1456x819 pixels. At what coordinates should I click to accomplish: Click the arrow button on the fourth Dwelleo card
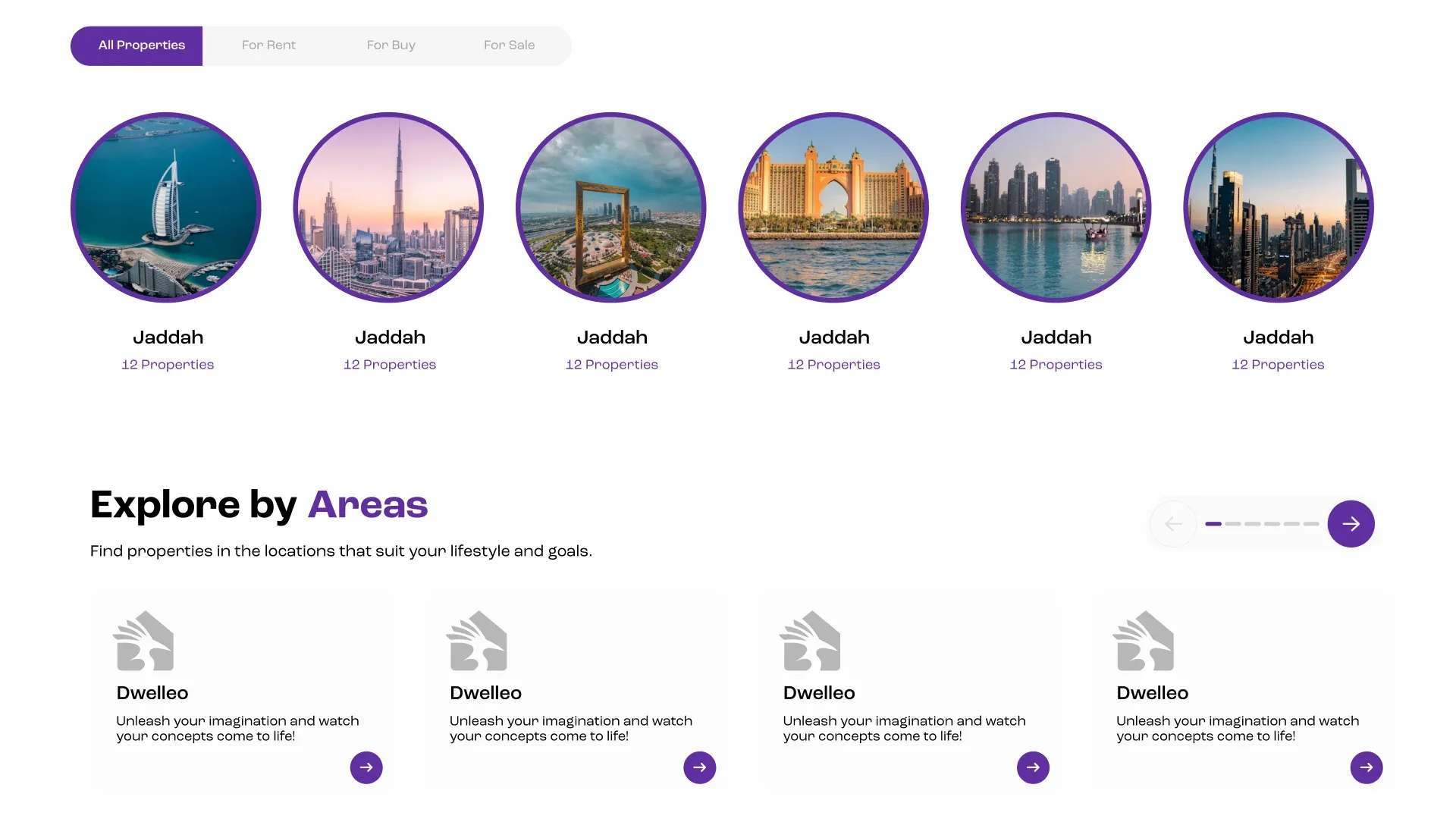pos(1367,767)
